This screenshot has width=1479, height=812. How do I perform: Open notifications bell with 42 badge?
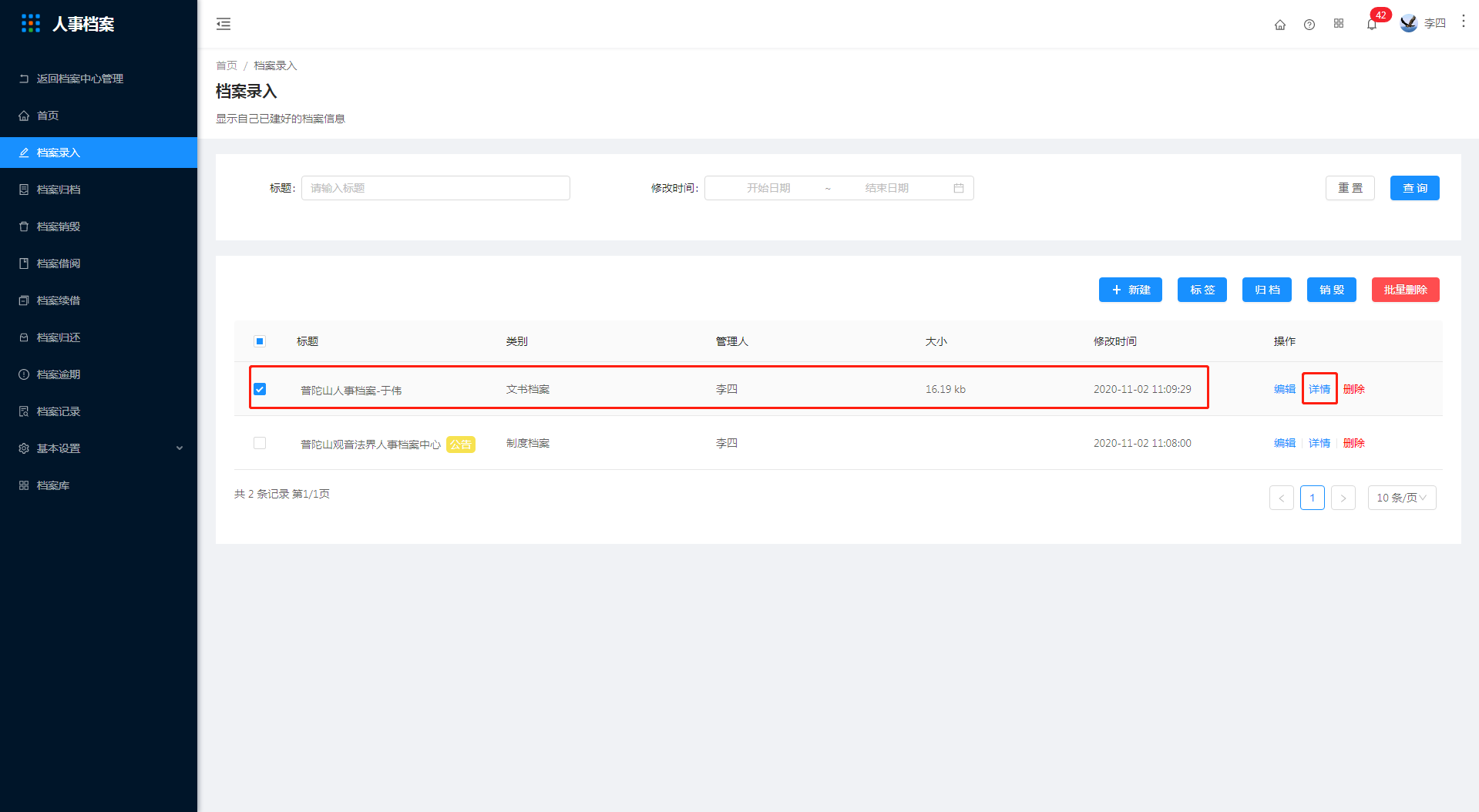(1372, 25)
